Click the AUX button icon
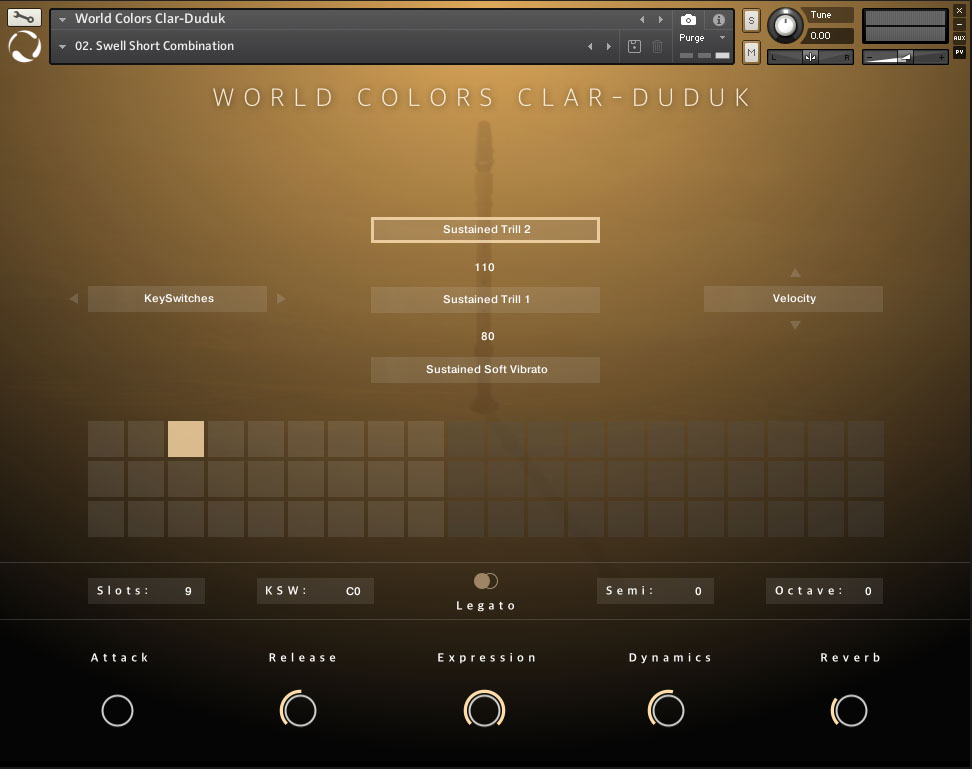 coord(959,38)
